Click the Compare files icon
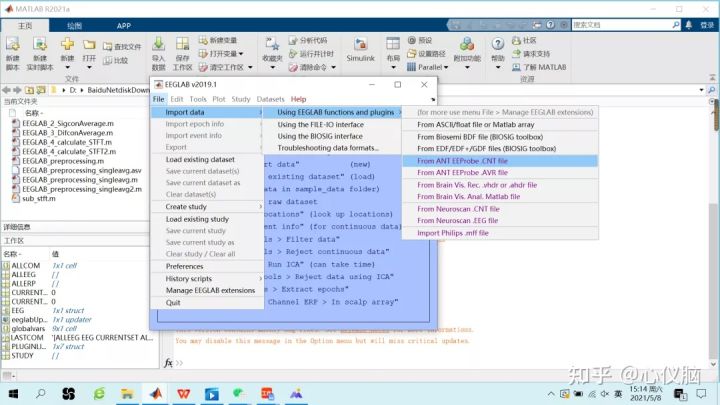Screen dimensions: 720x405 [107, 60]
